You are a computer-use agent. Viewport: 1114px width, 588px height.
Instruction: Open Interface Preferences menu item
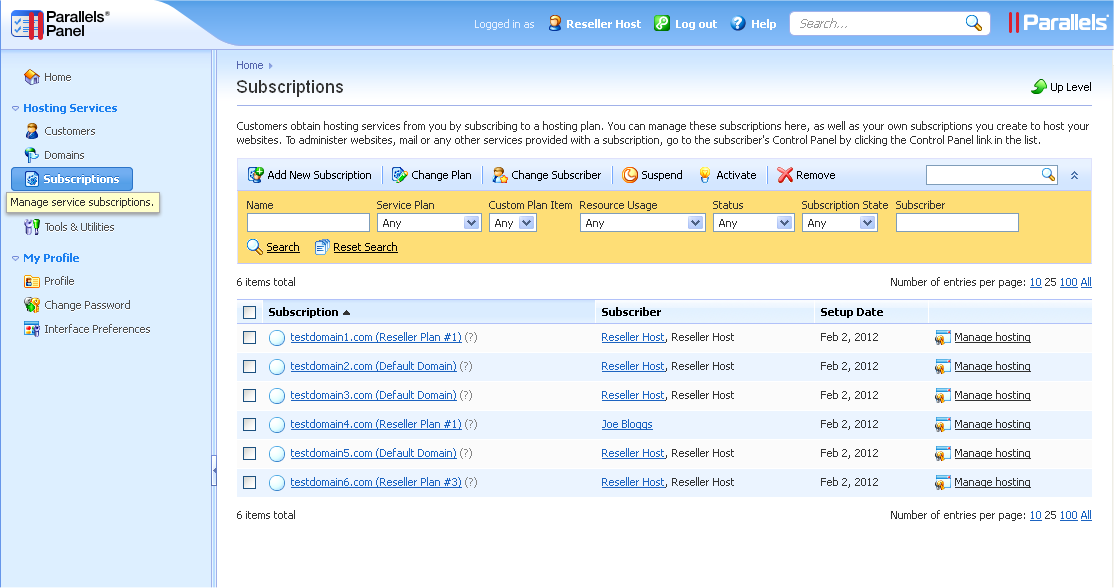coord(97,330)
